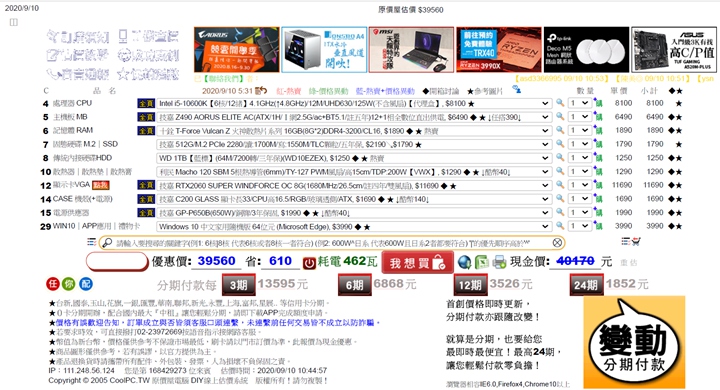Screen dimensions: 720x390
Task: Open the MSI laptop banner
Action: pyautogui.click(x=411, y=50)
